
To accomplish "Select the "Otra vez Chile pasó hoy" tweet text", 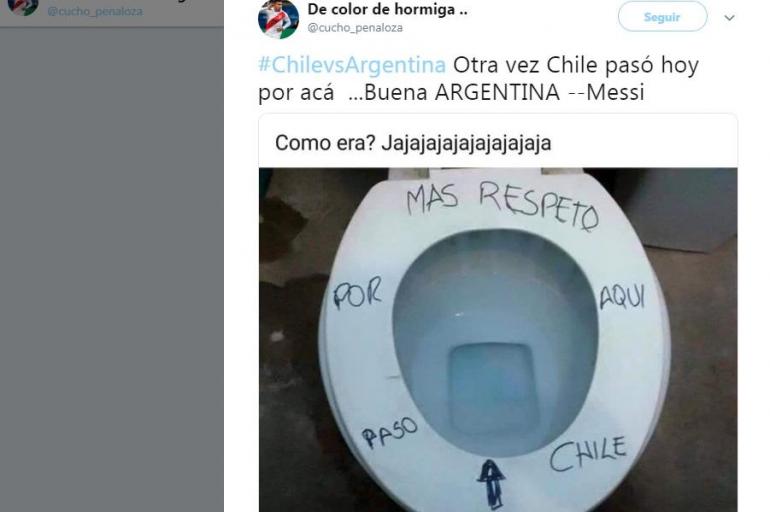I will pyautogui.click(x=576, y=65).
